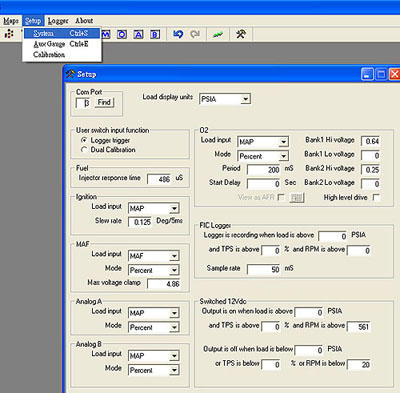Click the grayed Redo arrow icon
The height and width of the screenshot is (393, 400).
195,34
